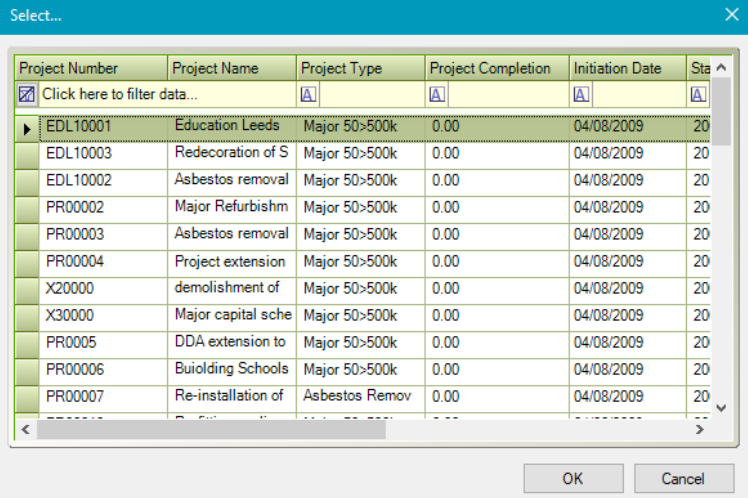Click the scroll down arrow of the vertical scrollbar

click(x=721, y=408)
